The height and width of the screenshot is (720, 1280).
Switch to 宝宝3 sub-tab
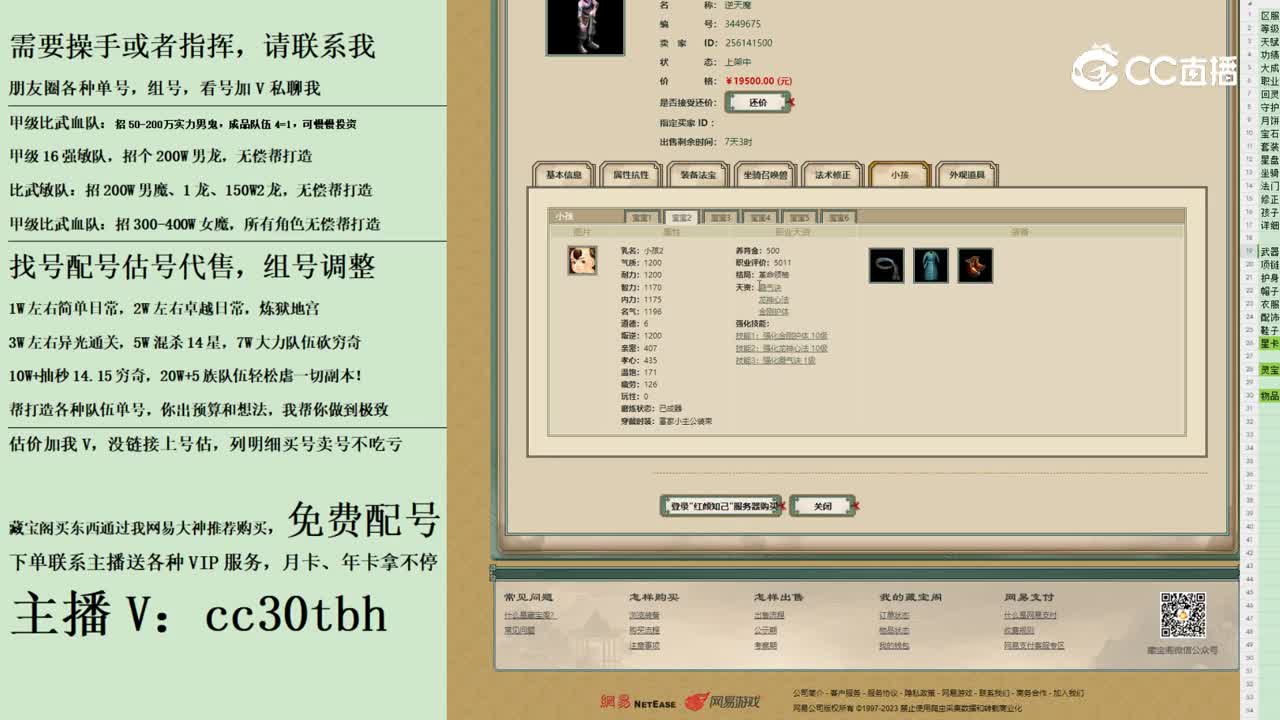click(x=720, y=217)
